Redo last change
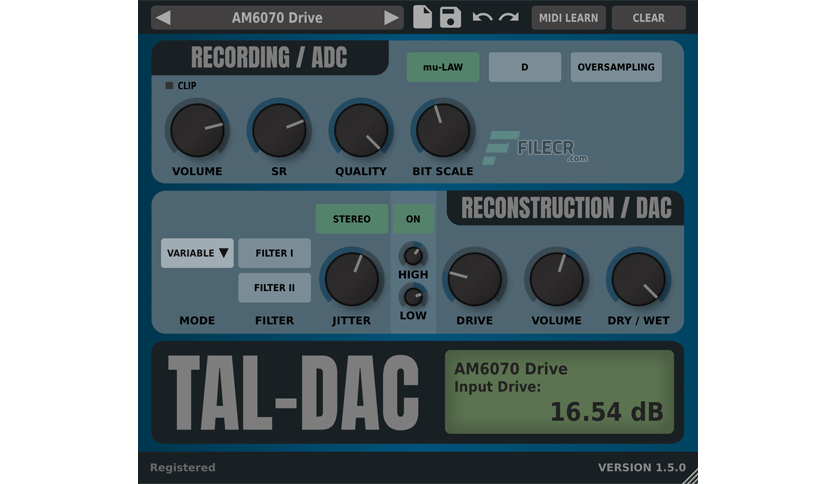The height and width of the screenshot is (484, 836). tap(509, 18)
